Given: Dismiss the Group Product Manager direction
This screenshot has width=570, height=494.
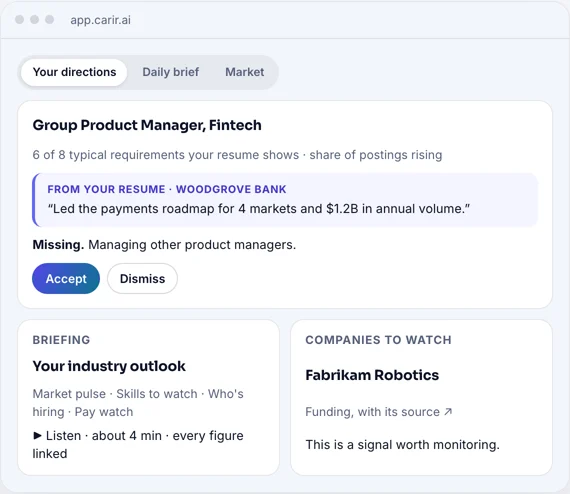Looking at the screenshot, I should [x=142, y=278].
